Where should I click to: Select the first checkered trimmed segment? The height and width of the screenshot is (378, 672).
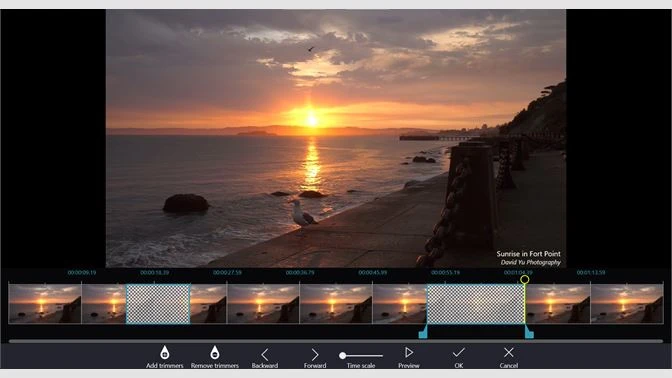(x=158, y=303)
